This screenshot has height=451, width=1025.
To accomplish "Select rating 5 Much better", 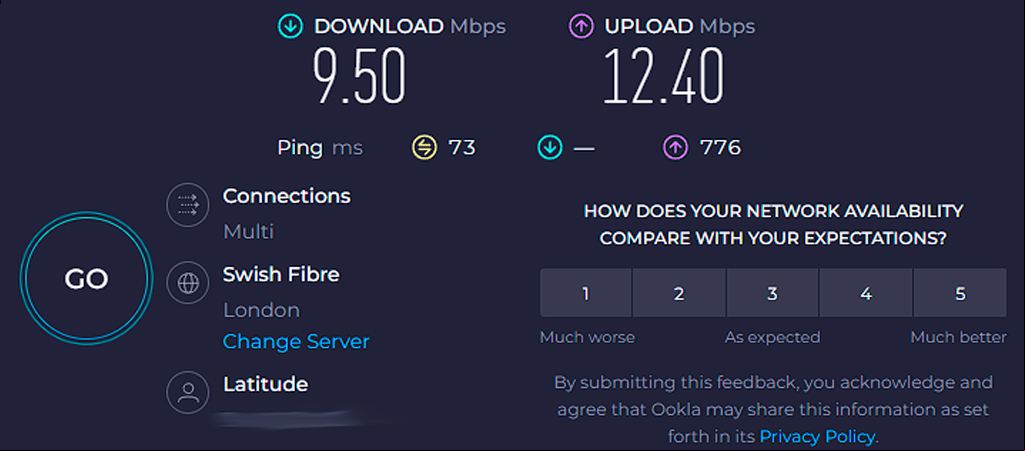I will 960,293.
